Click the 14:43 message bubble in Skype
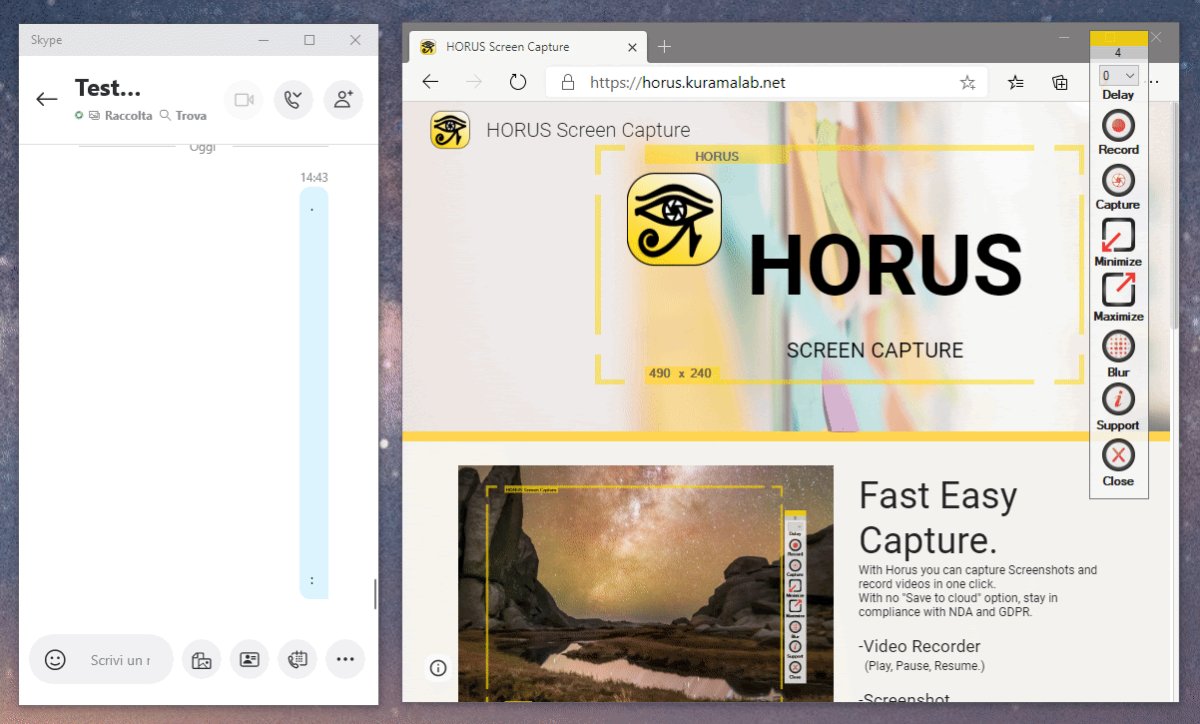Image resolution: width=1200 pixels, height=724 pixels. tap(314, 393)
